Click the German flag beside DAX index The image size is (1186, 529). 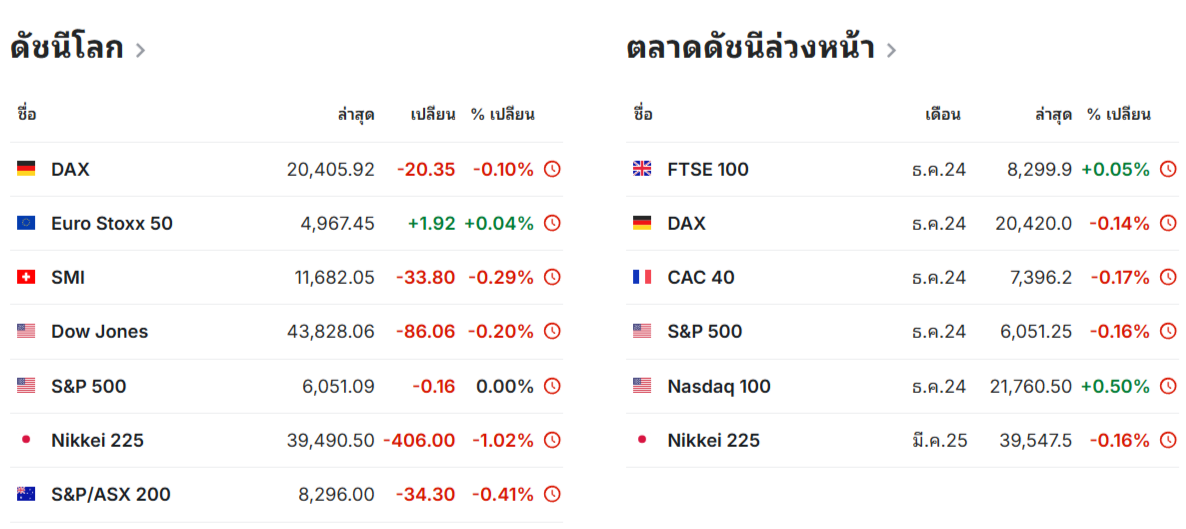(x=26, y=169)
